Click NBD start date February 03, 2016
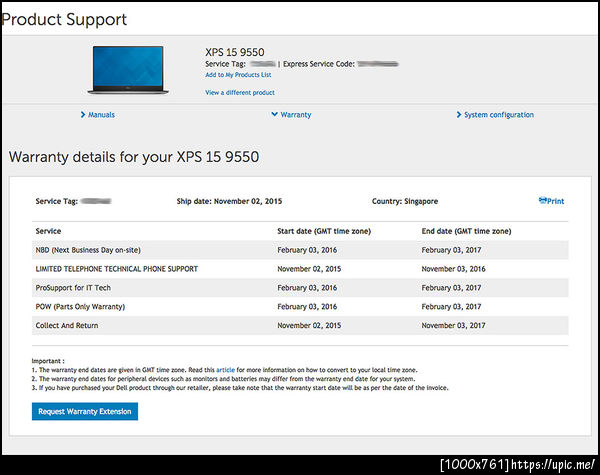The height and width of the screenshot is (475, 600). tap(307, 250)
